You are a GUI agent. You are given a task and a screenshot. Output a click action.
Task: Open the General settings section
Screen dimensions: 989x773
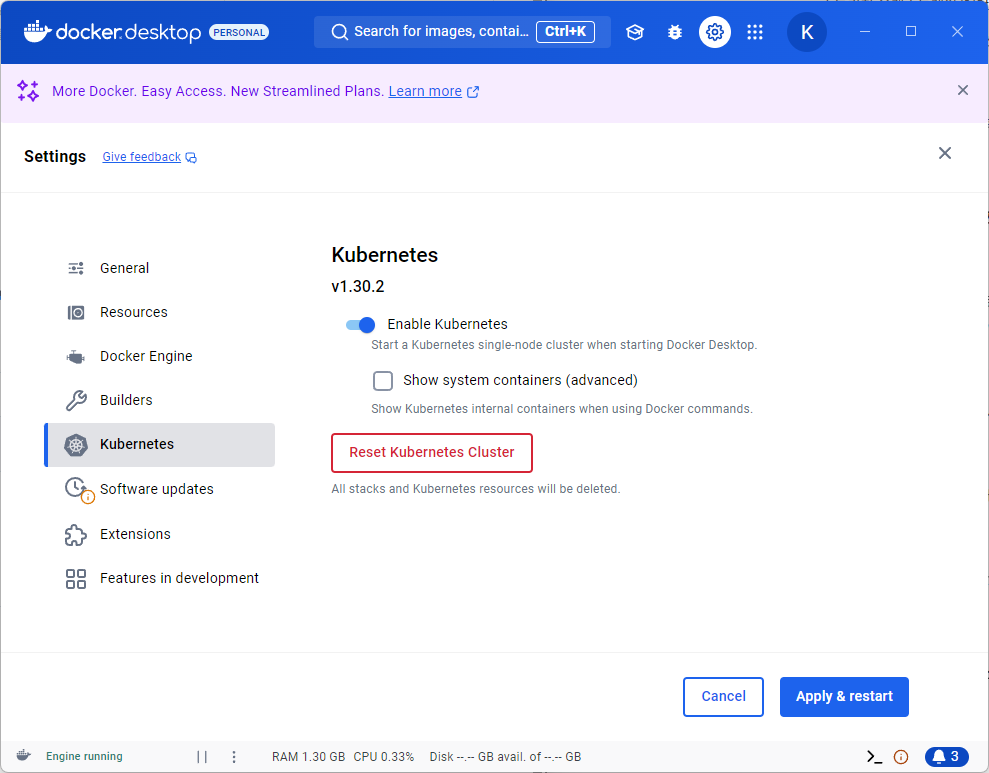[x=160, y=268]
